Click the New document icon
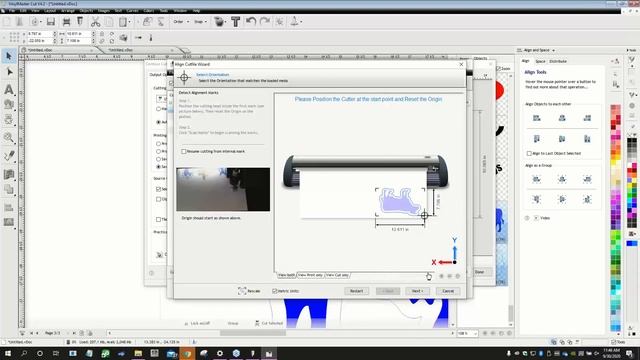 coord(7,22)
